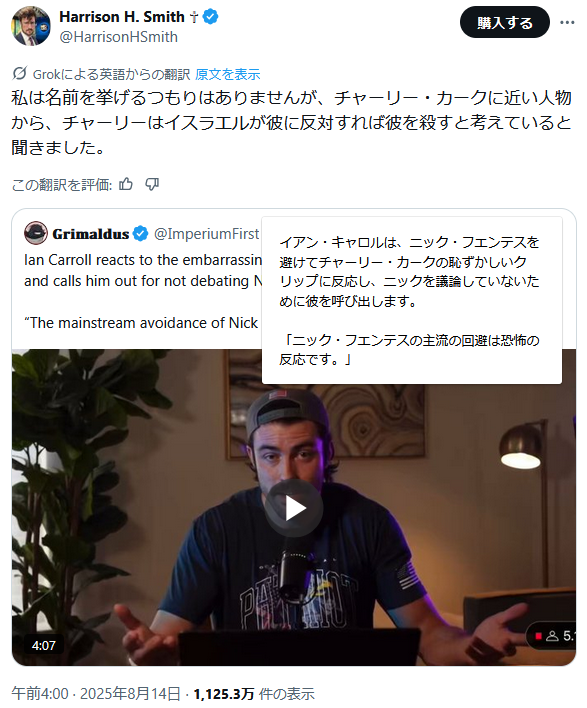
Task: Click Grimaldus's verified badge
Action: 141,233
